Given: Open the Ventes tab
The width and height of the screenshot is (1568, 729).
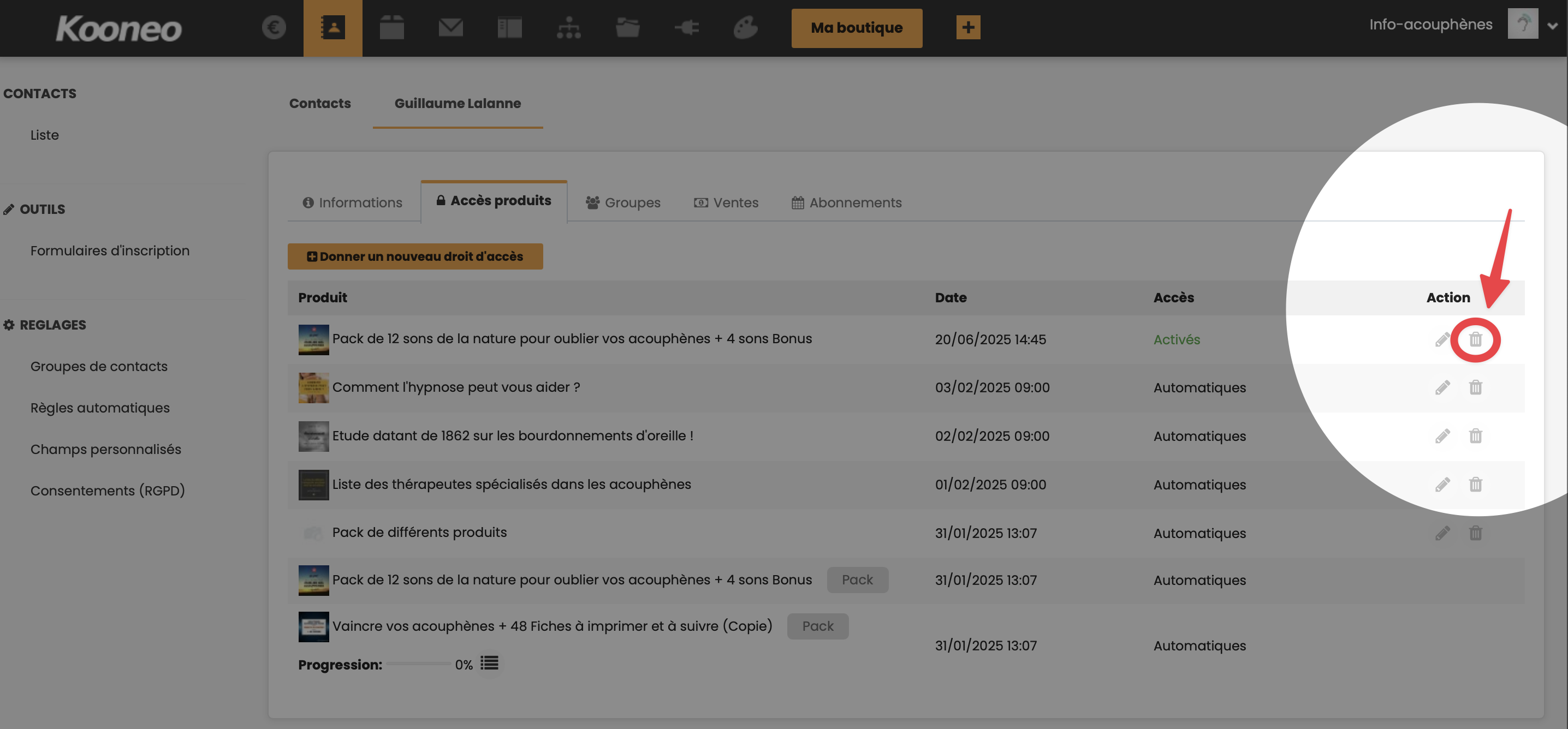Looking at the screenshot, I should point(726,202).
